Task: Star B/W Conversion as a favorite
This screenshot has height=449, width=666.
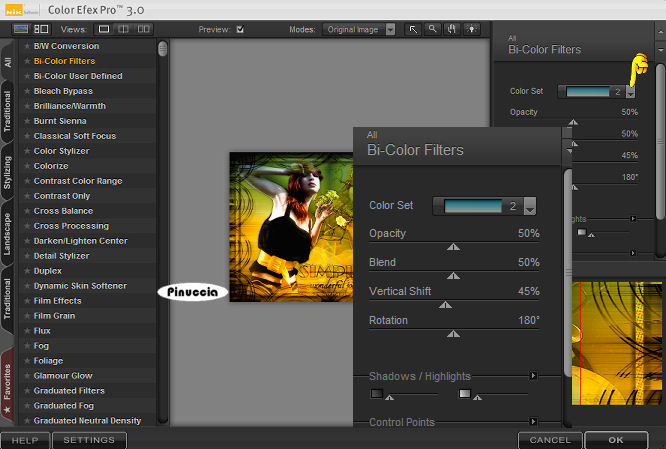Action: pyautogui.click(x=27, y=46)
